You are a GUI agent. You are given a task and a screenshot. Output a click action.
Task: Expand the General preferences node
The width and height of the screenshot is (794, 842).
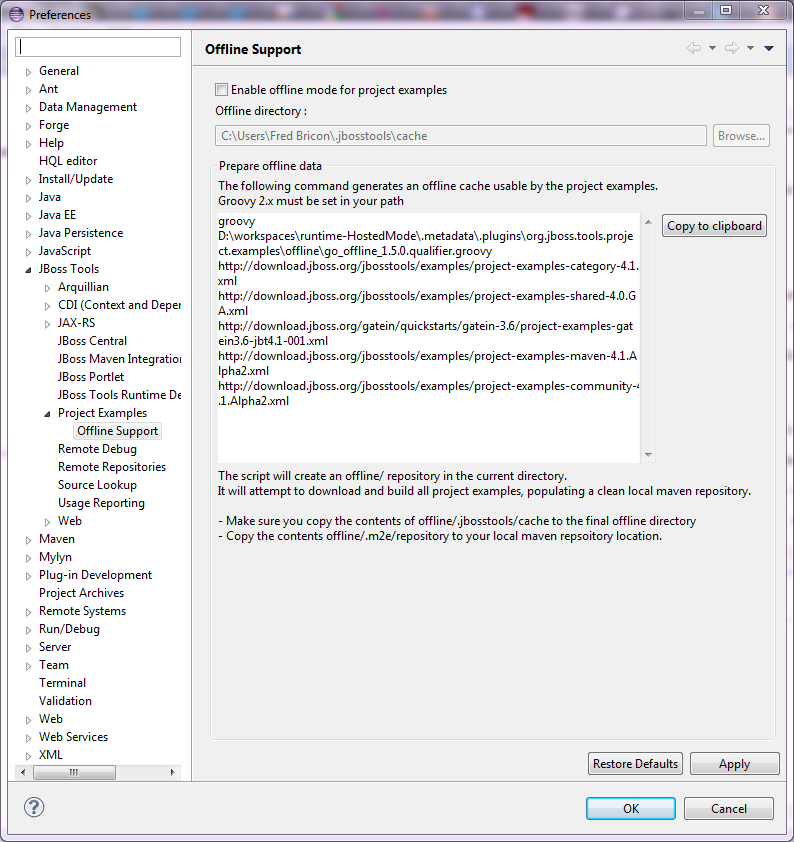coord(28,72)
